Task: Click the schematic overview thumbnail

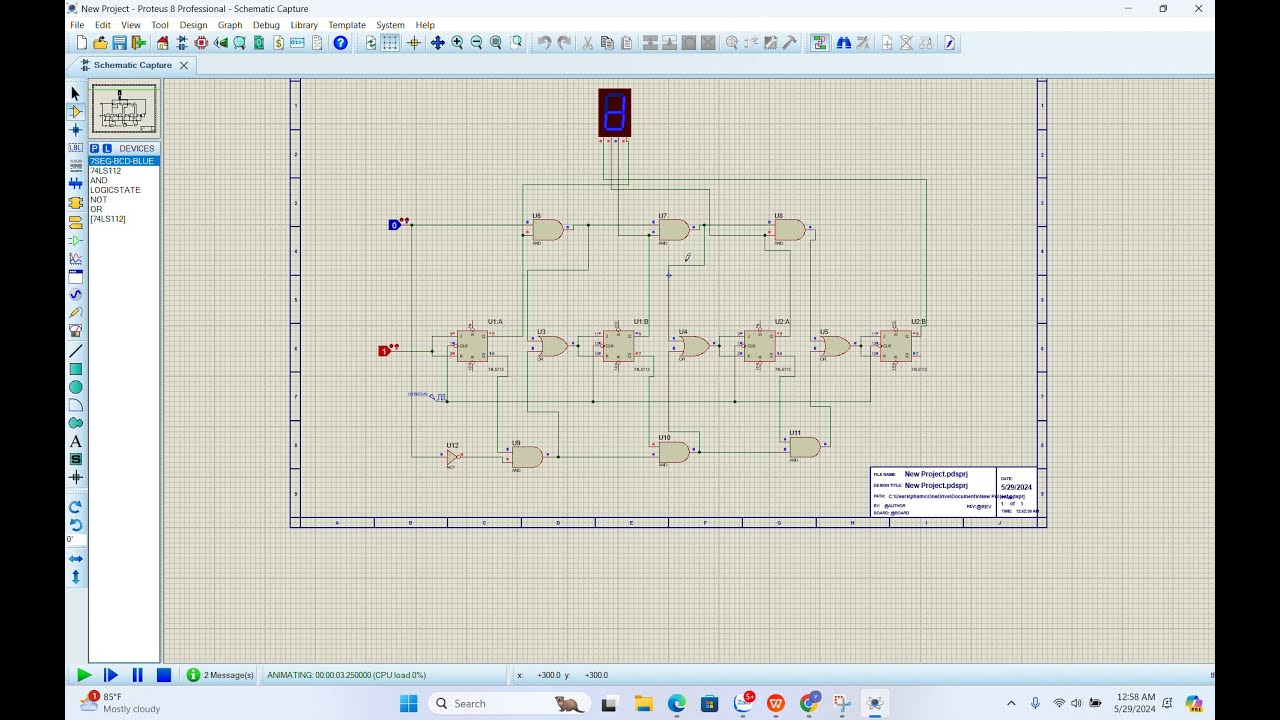Action: (125, 109)
